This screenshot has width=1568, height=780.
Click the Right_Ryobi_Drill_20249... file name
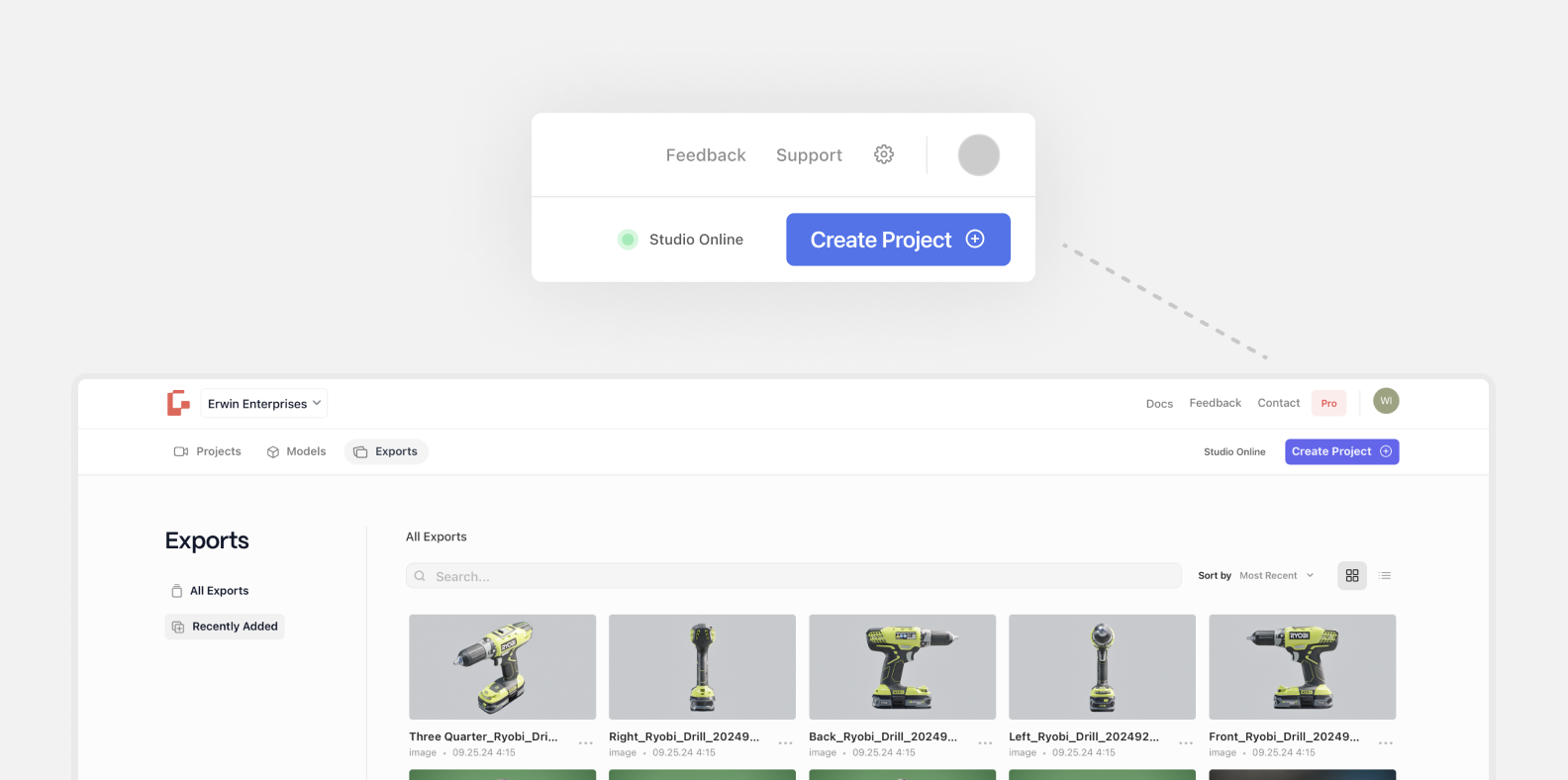pos(684,736)
